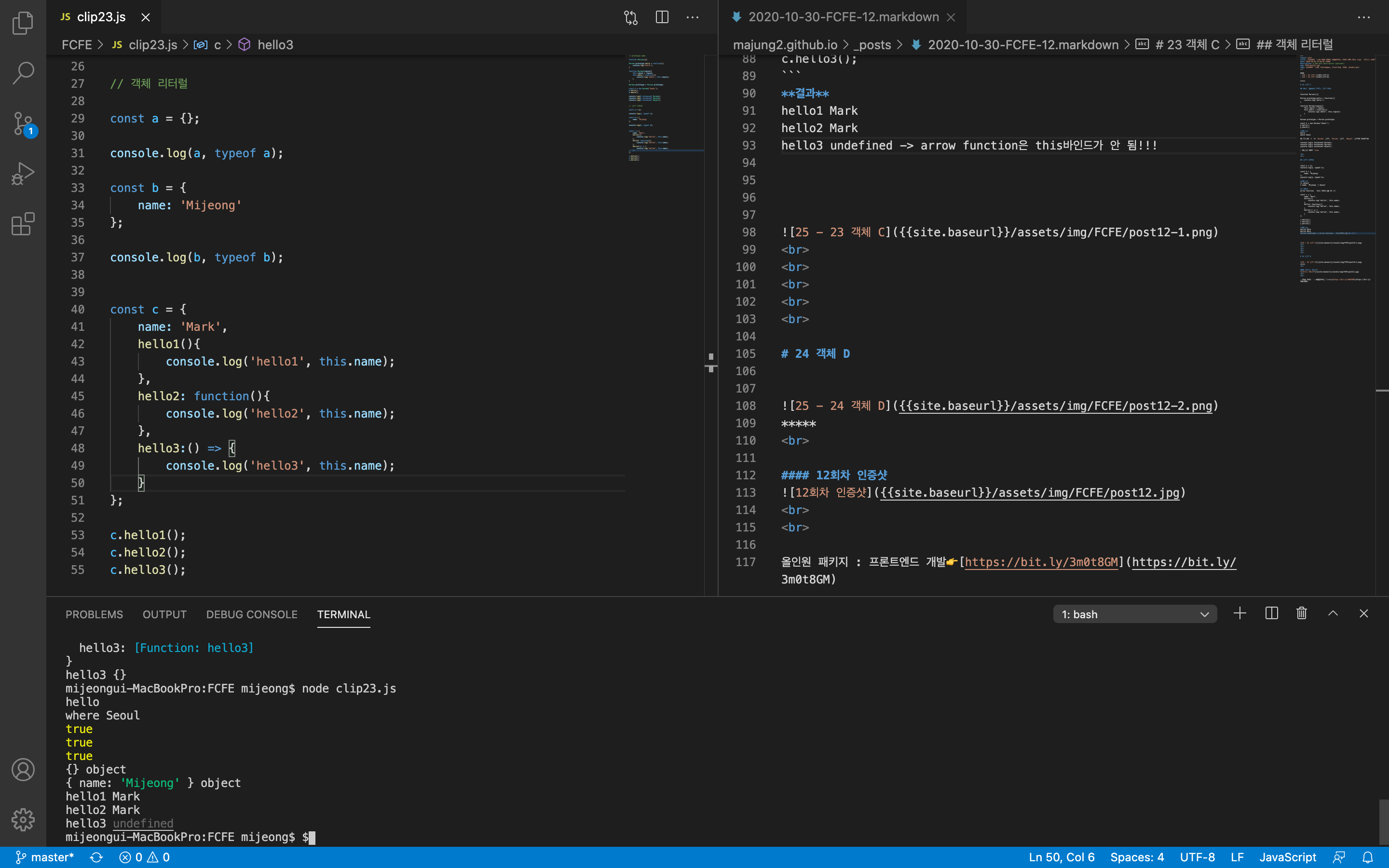
Task: Synchronize changes in status bar
Action: tap(96, 857)
